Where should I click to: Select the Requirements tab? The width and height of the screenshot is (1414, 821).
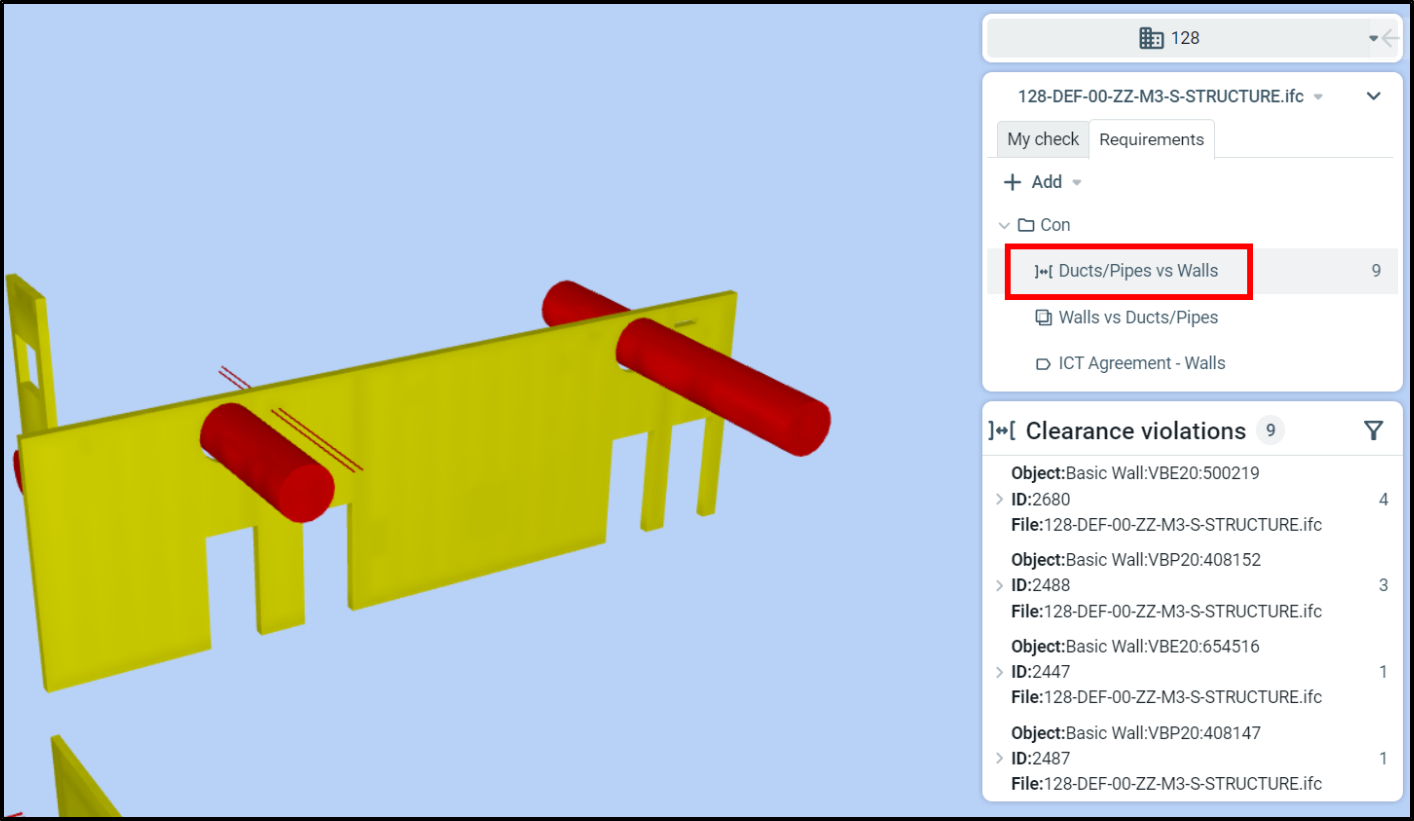pos(1151,139)
